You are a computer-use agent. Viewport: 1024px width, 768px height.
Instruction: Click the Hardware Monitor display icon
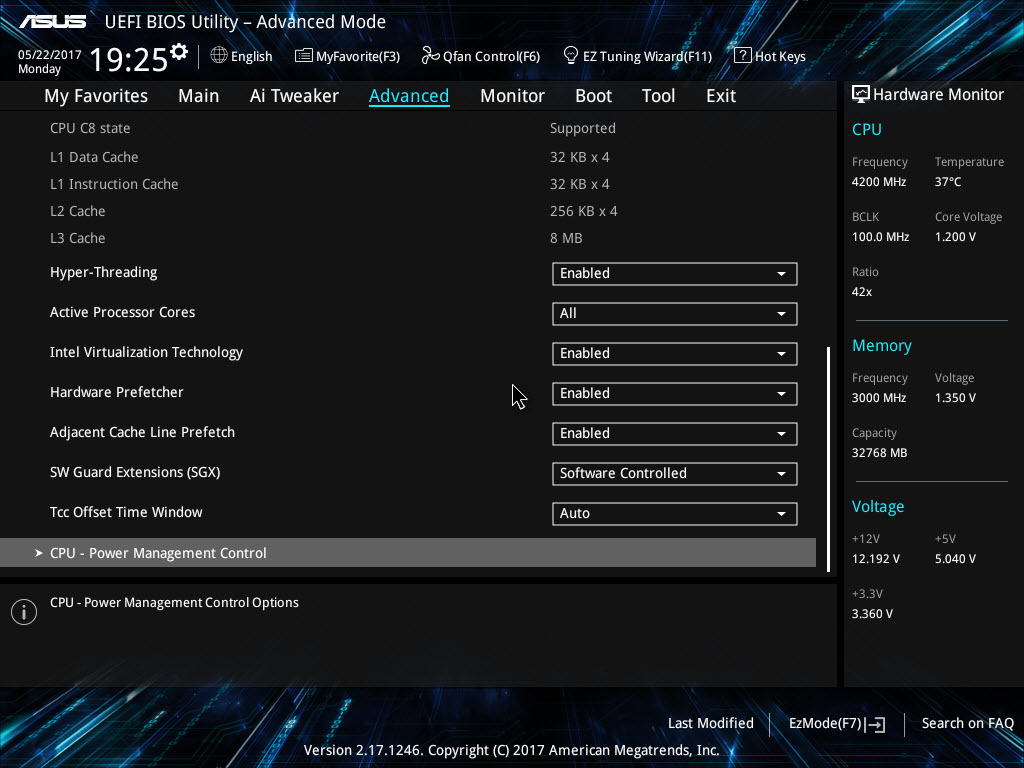[x=861, y=94]
